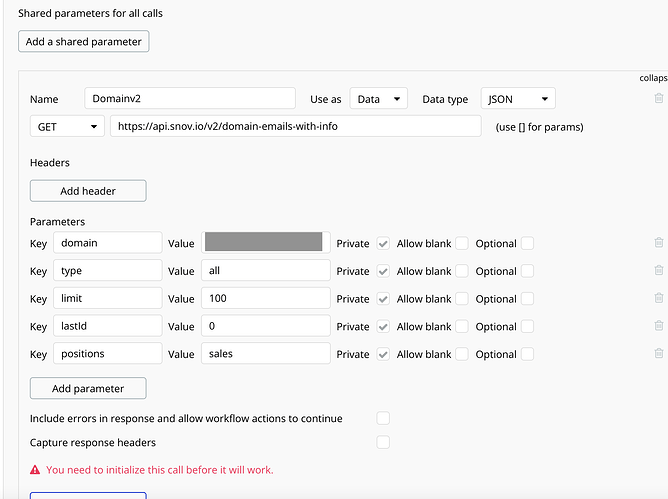Screen dimensions: 668x499
Task: Click Add a shared parameter button
Action: (x=84, y=41)
